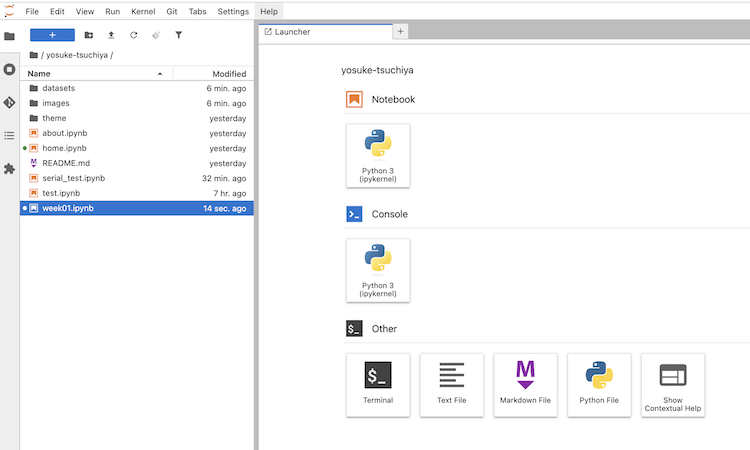Click the New Folder toolbar icon
The height and width of the screenshot is (450, 750).
tap(89, 35)
